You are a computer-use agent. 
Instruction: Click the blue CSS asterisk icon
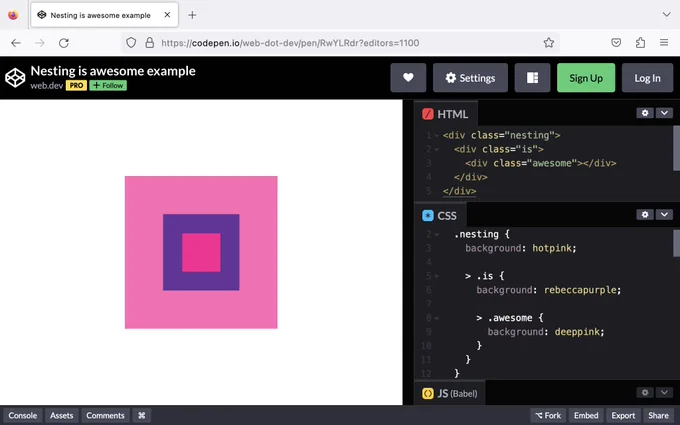pos(428,216)
